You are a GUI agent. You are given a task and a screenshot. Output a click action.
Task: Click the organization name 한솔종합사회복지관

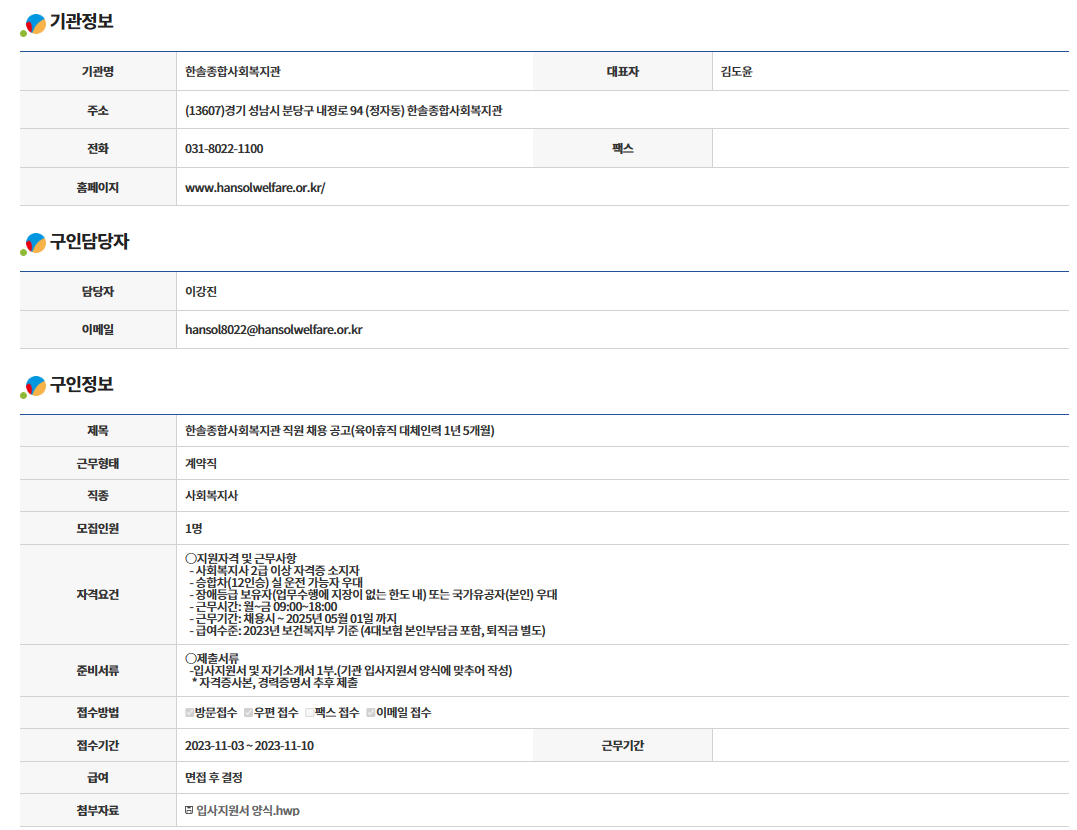[239, 72]
